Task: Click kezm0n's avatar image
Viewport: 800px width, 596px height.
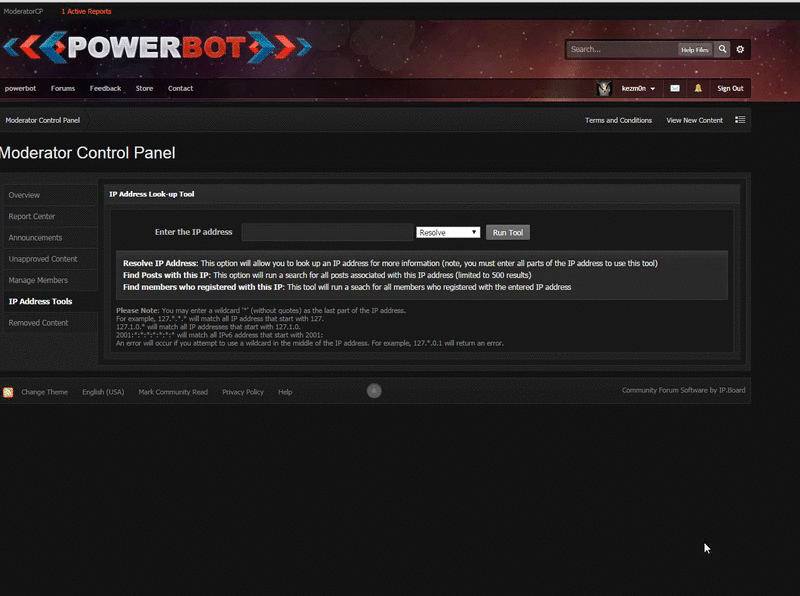Action: pyautogui.click(x=604, y=88)
